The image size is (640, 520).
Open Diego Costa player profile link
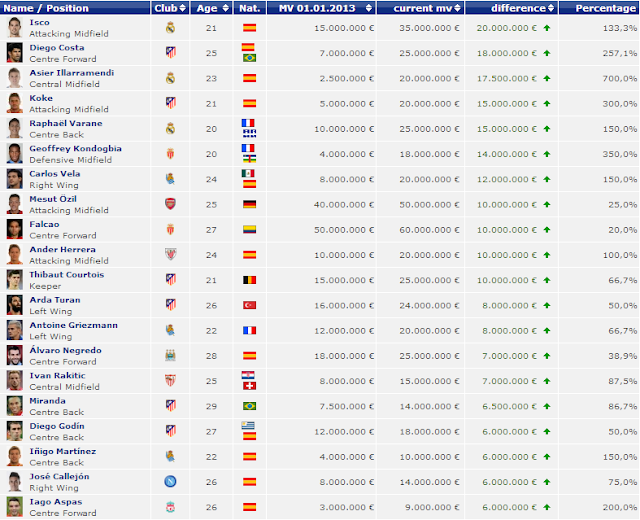[57, 48]
